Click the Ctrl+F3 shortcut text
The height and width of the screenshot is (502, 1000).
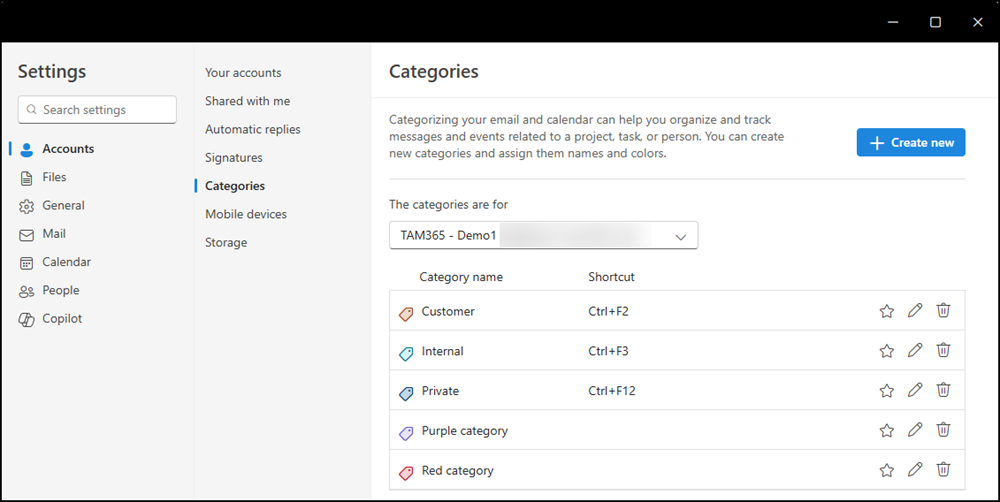tap(608, 351)
